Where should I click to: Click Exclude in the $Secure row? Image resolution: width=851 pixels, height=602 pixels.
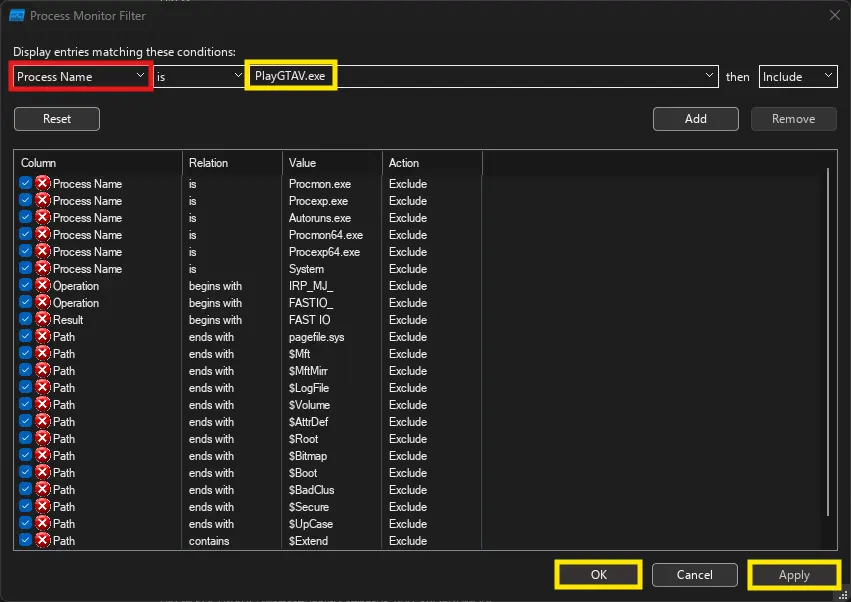408,506
